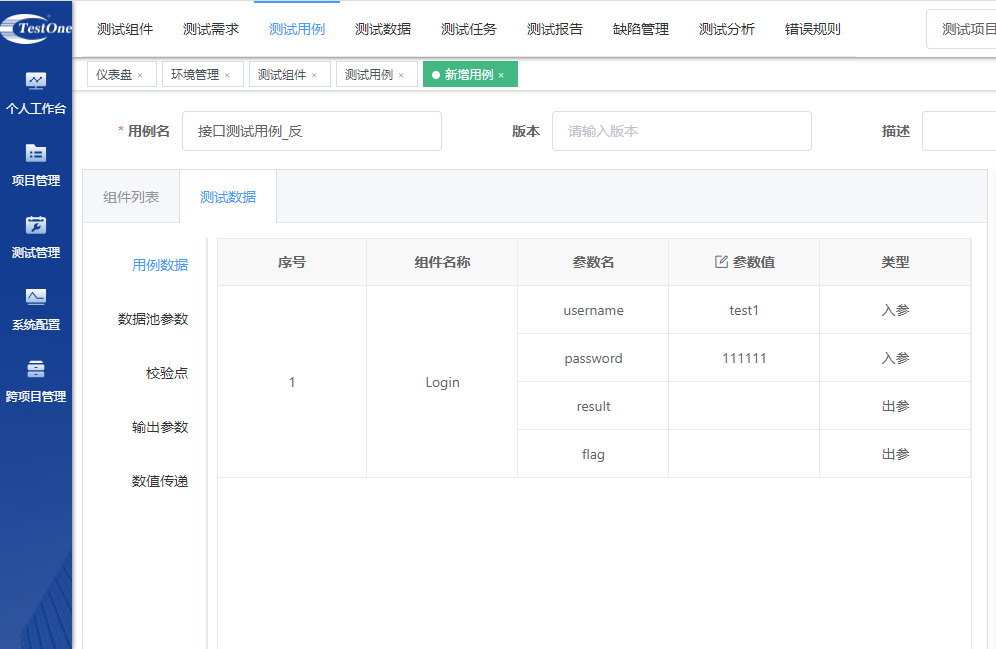This screenshot has width=996, height=649.
Task: Click the 版本 input field
Action: (x=681, y=131)
